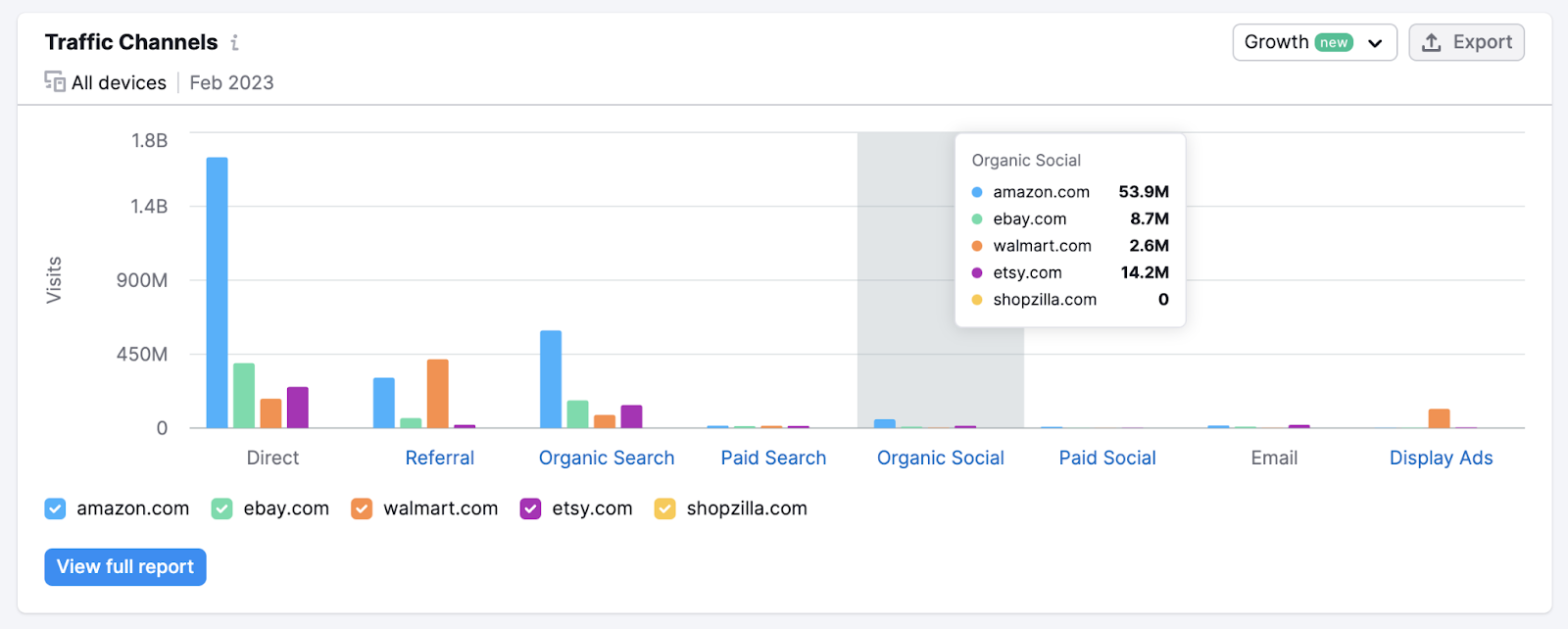The width and height of the screenshot is (1568, 629).
Task: Click the amazon.com 53.9M tooltip row
Action: [1070, 192]
